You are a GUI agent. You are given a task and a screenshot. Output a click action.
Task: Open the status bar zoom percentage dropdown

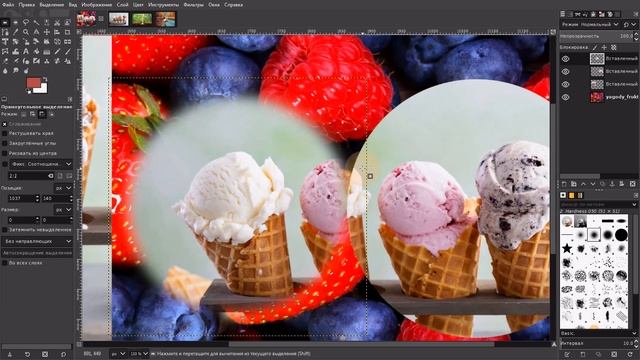pyautogui.click(x=139, y=354)
